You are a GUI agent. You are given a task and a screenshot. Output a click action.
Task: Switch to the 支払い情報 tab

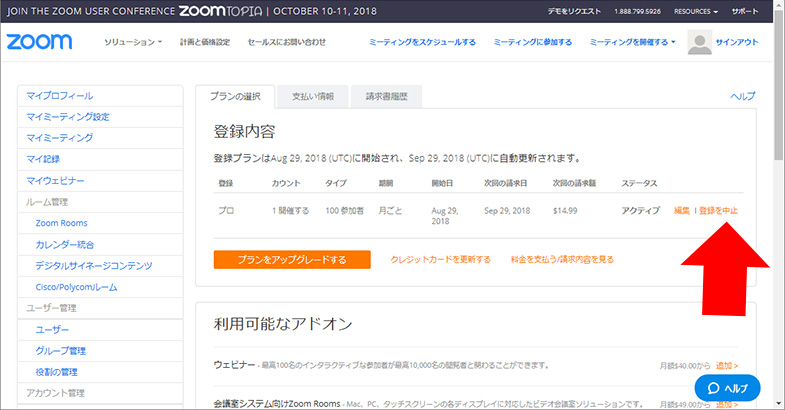[312, 96]
